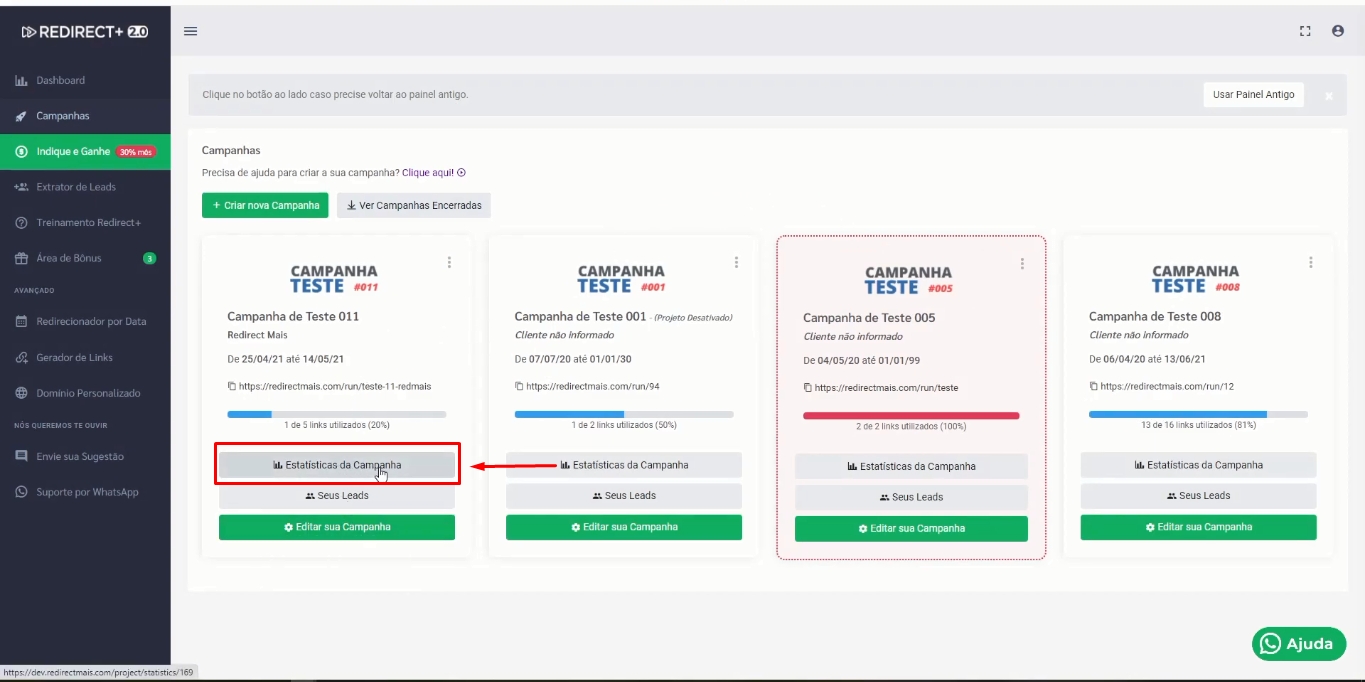The image size is (1365, 682).
Task: Click red progress bar of Campanha 005
Action: (x=910, y=415)
